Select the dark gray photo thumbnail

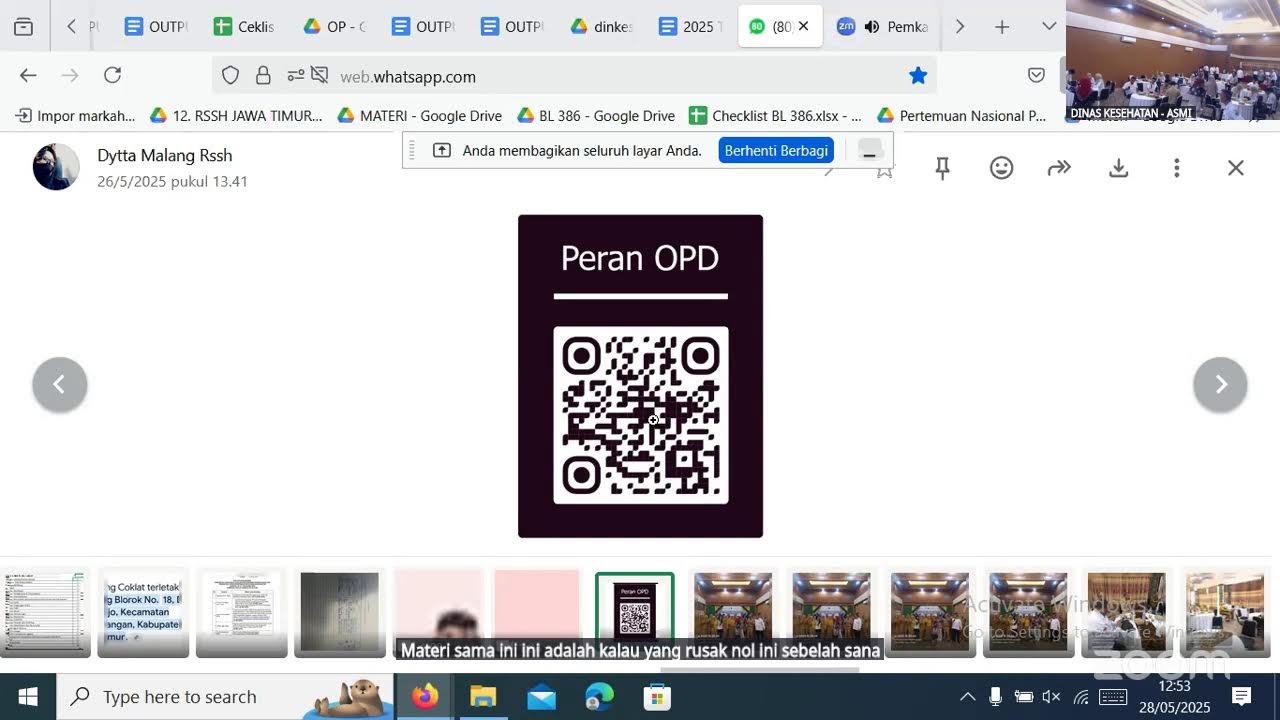coord(340,613)
